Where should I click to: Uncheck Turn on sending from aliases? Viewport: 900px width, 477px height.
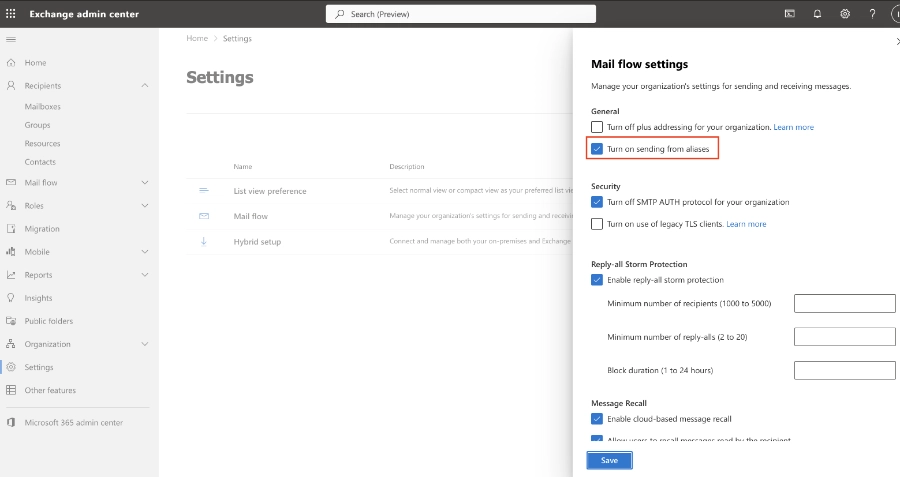coord(597,149)
